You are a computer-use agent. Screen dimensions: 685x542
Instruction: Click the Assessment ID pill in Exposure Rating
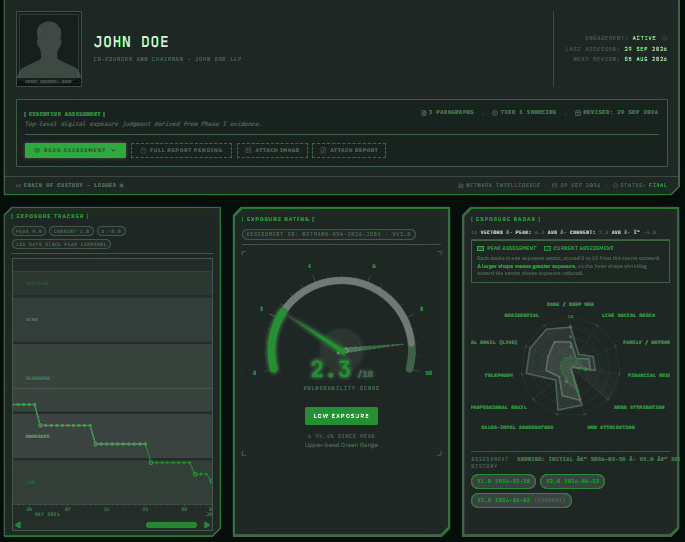point(329,235)
